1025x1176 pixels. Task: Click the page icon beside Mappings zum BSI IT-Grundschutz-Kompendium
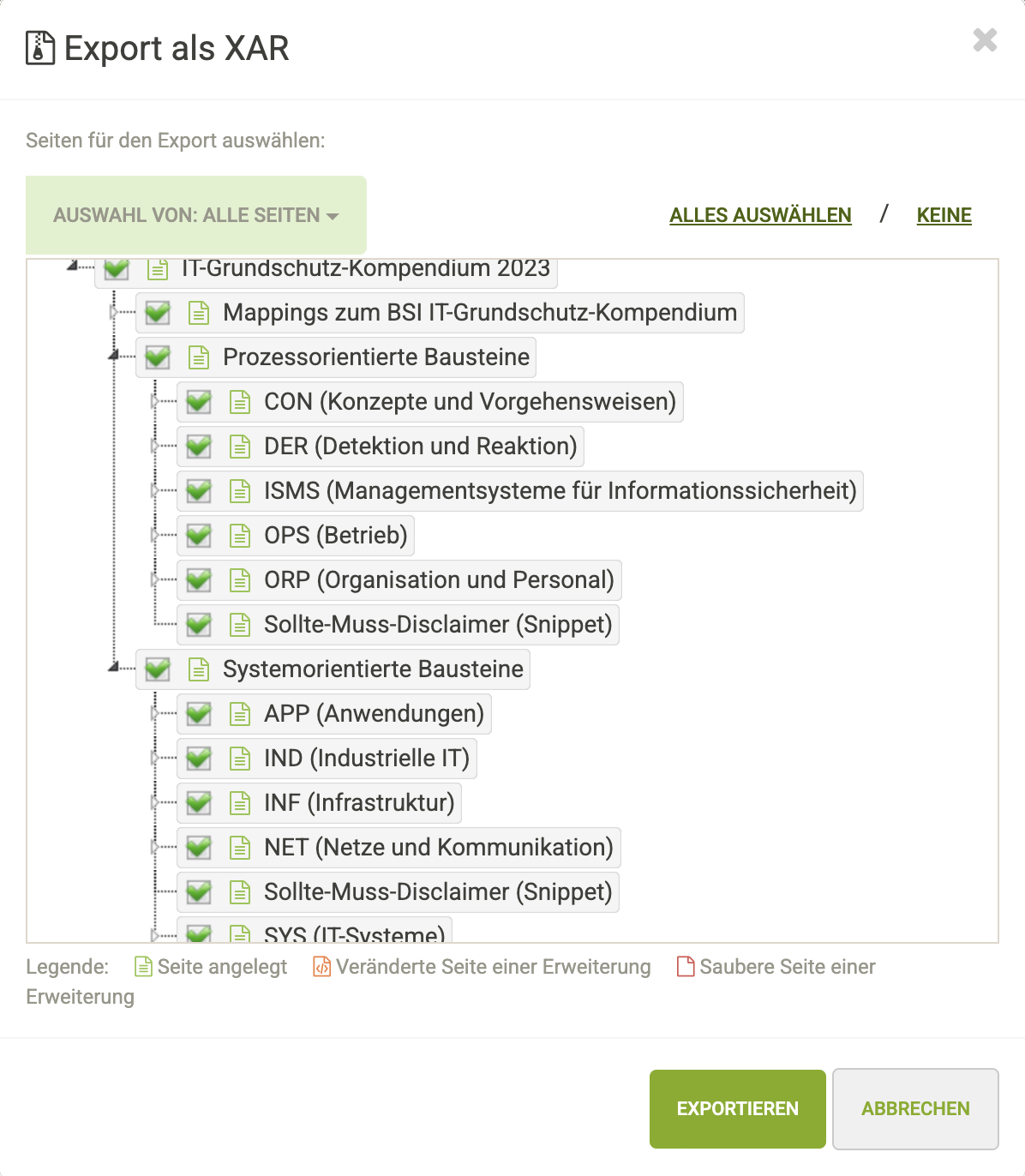[199, 313]
